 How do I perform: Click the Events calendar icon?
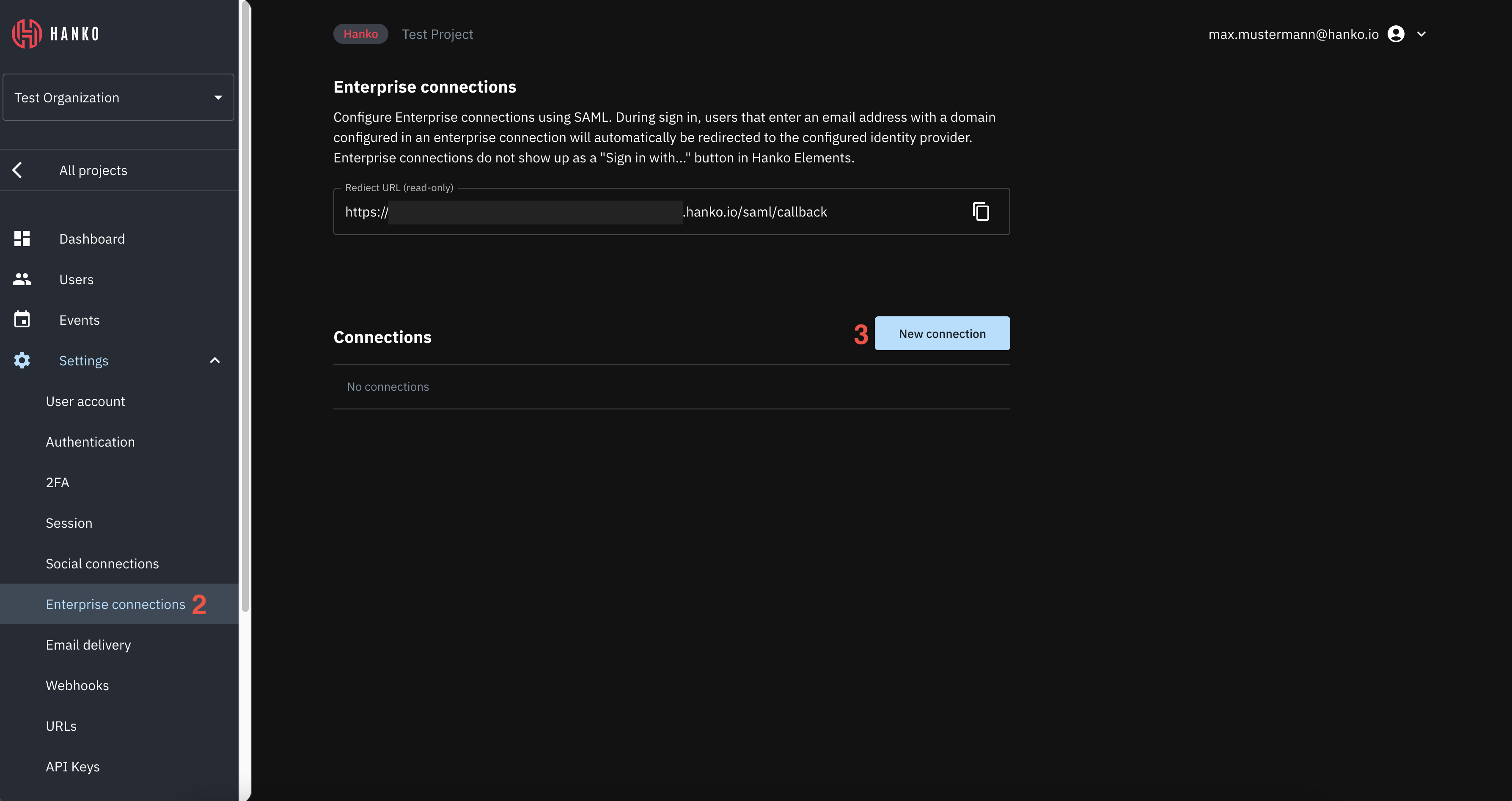[22, 320]
